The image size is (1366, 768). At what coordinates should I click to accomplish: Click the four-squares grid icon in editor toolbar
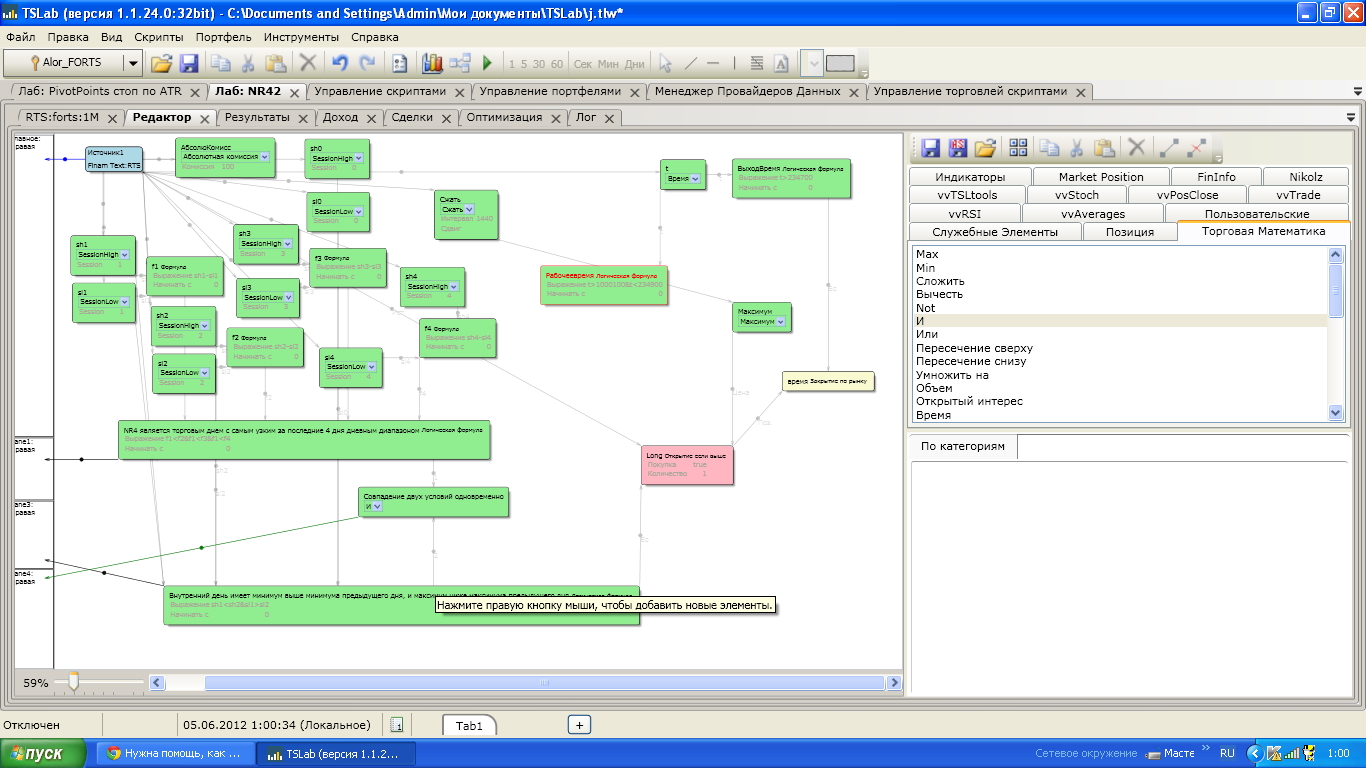[1019, 148]
